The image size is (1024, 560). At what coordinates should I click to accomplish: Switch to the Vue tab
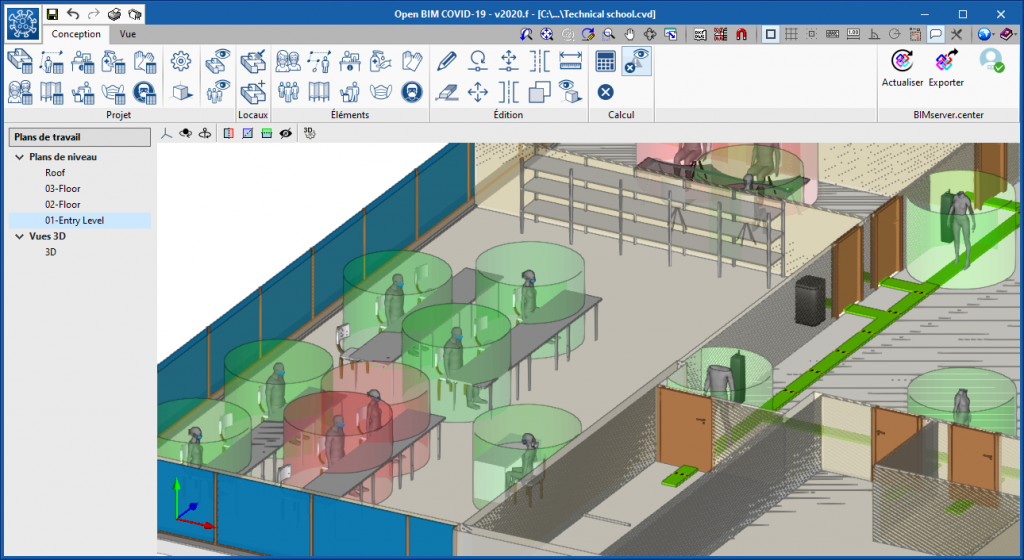tap(128, 33)
